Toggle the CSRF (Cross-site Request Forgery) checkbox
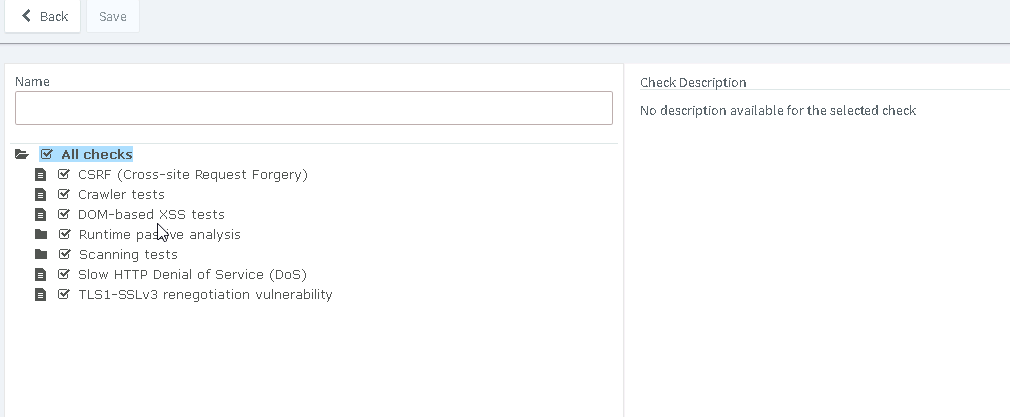Image resolution: width=1010 pixels, height=417 pixels. (64, 175)
